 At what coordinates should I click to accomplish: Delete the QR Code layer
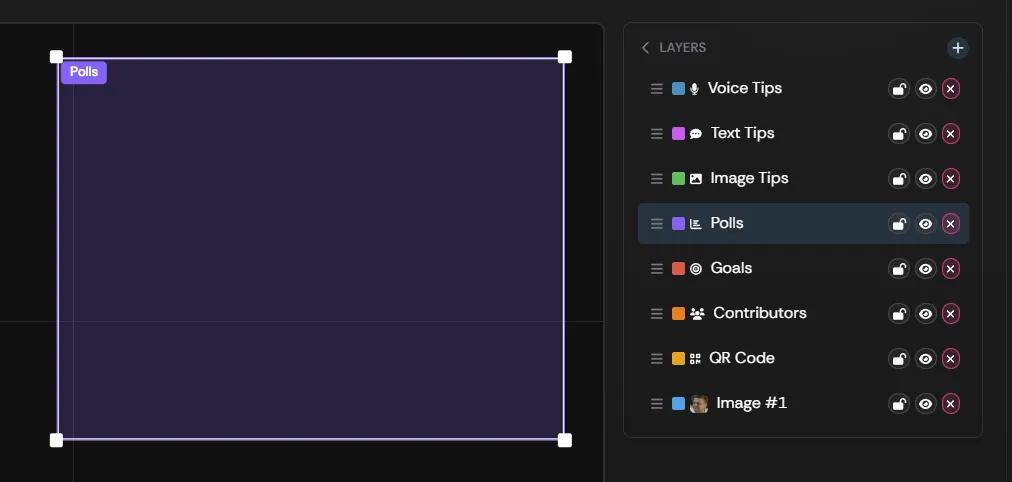[950, 359]
